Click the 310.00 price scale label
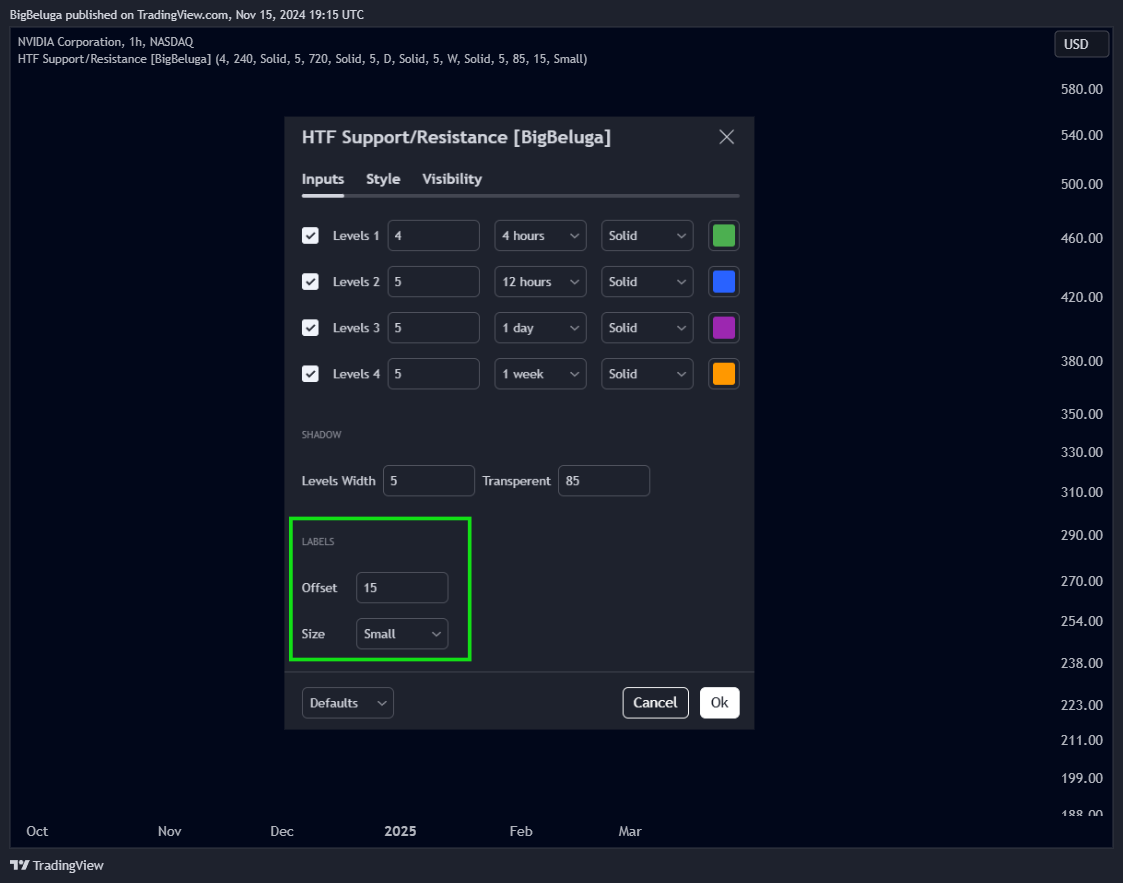 [x=1081, y=492]
